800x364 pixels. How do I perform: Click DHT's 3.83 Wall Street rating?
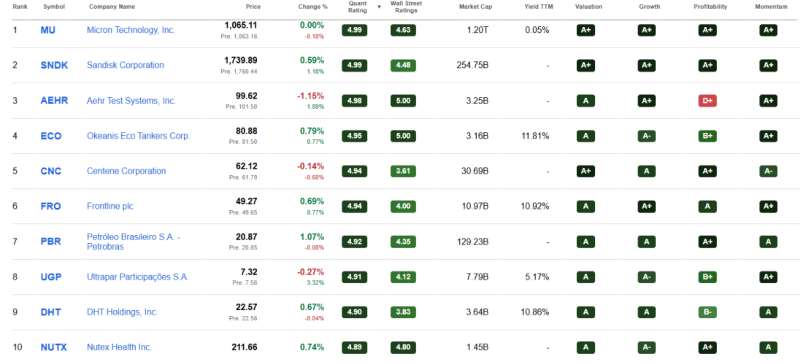tap(403, 312)
